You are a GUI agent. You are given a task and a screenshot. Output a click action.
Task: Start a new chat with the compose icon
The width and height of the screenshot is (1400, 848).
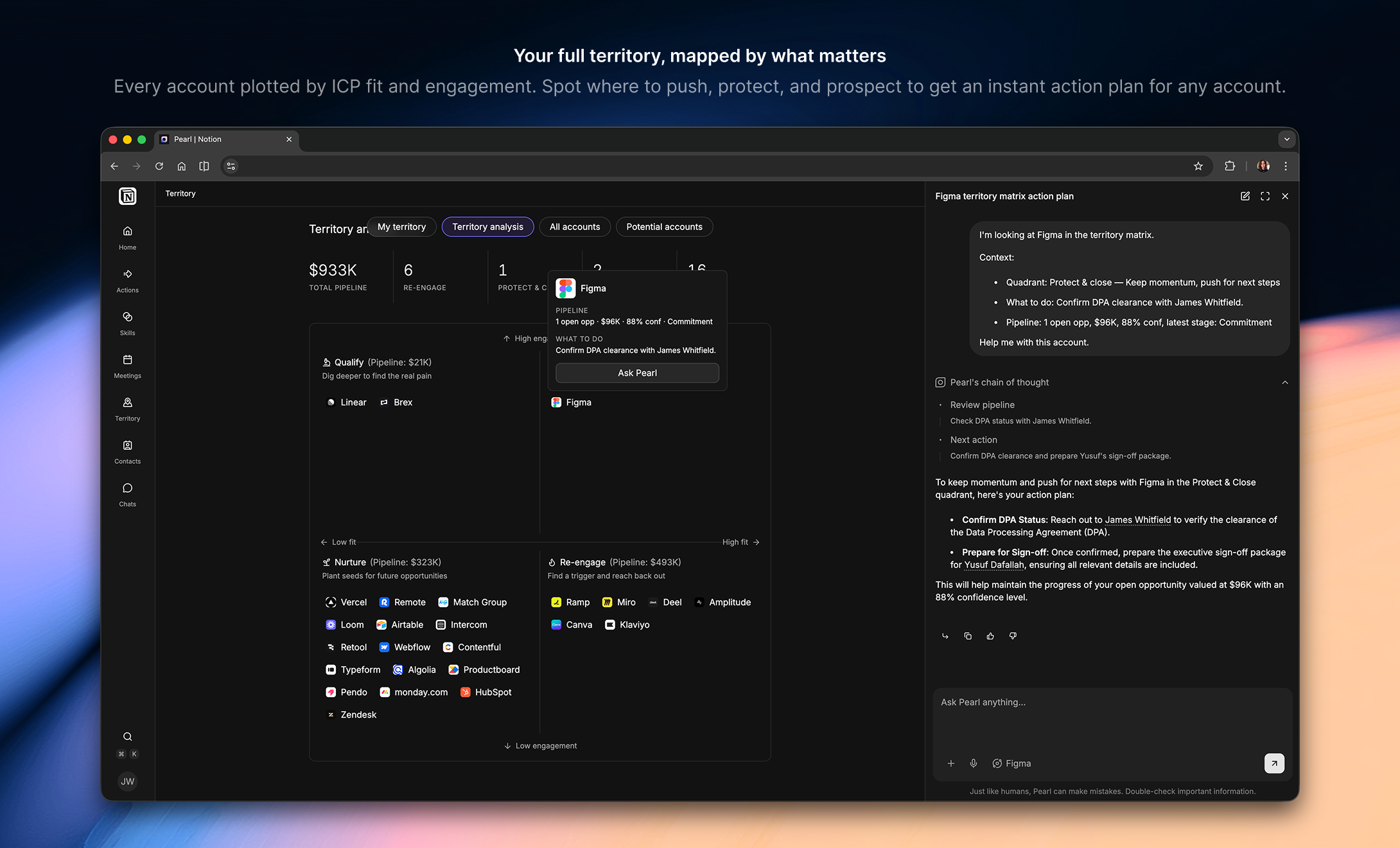(x=1245, y=196)
